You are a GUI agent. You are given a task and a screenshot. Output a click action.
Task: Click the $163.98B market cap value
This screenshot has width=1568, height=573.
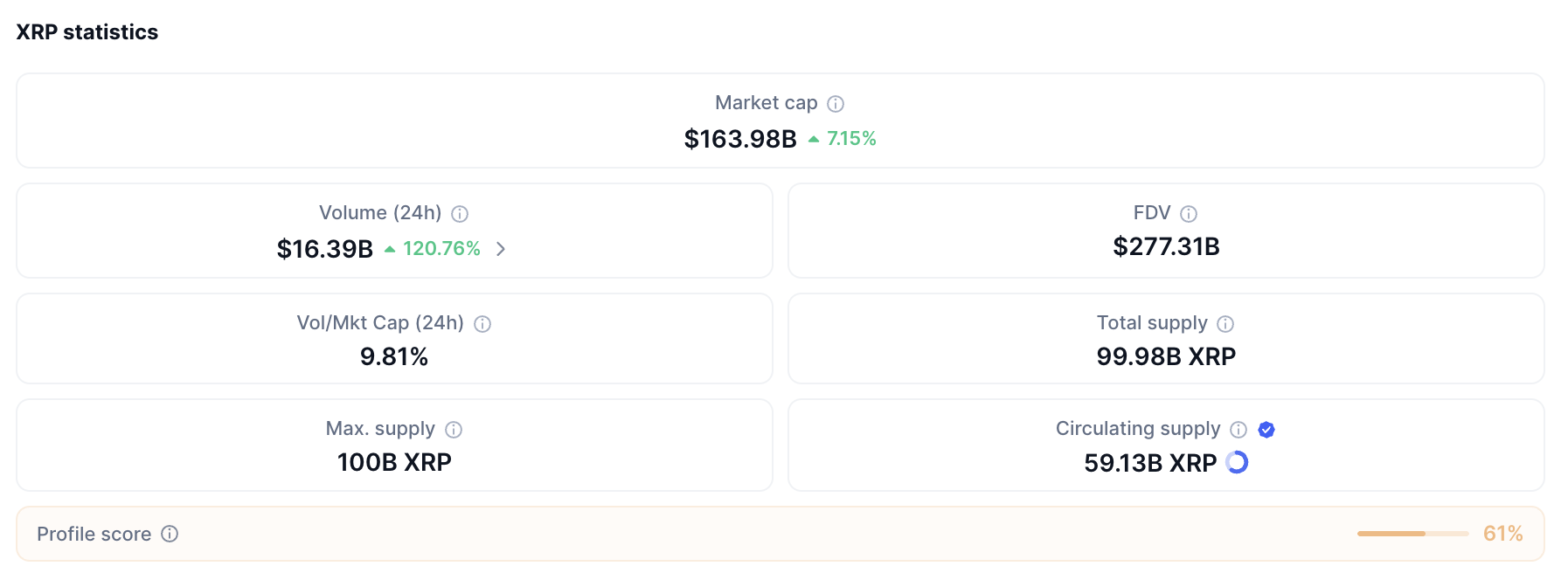[740, 139]
